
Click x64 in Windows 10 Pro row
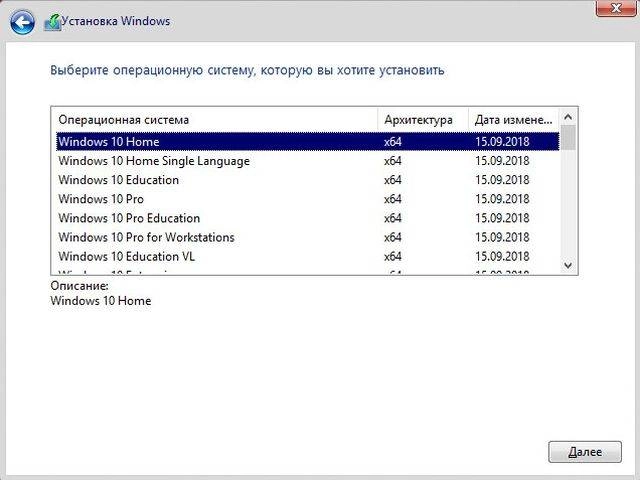[393, 199]
